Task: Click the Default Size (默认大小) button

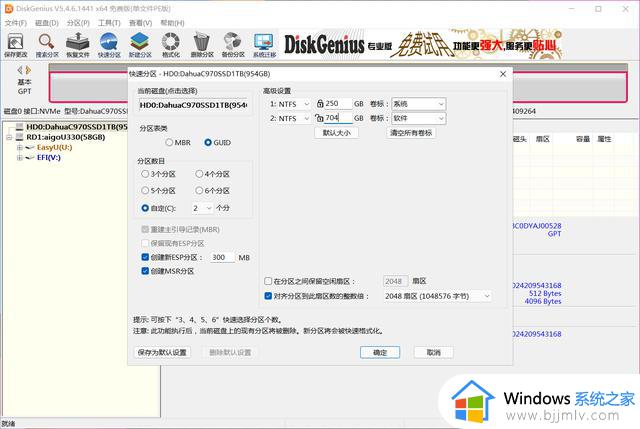Action: tap(336, 133)
